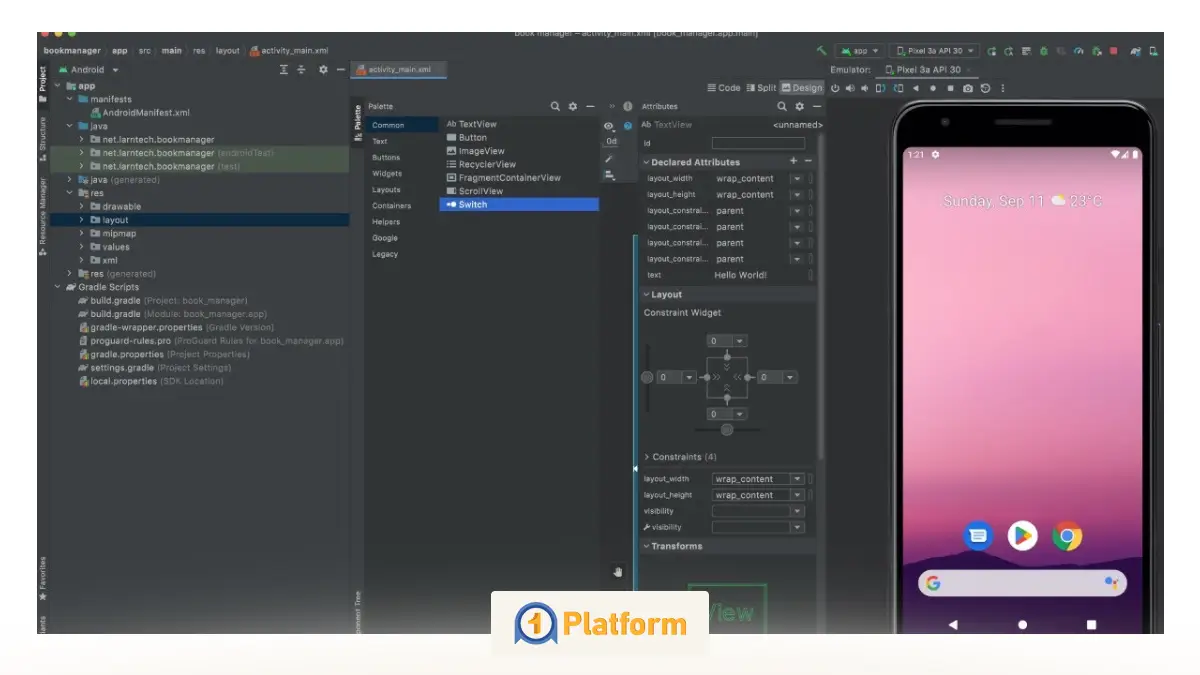The height and width of the screenshot is (675, 1200).
Task: Collapse the Declared Attributes section
Action: tap(646, 162)
